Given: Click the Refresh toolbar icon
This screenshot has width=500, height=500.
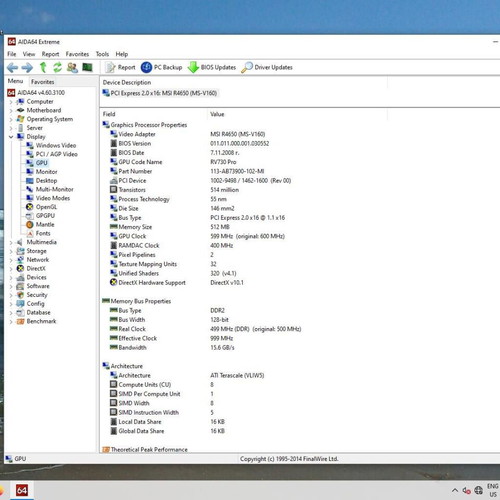Looking at the screenshot, I should click(x=57, y=67).
